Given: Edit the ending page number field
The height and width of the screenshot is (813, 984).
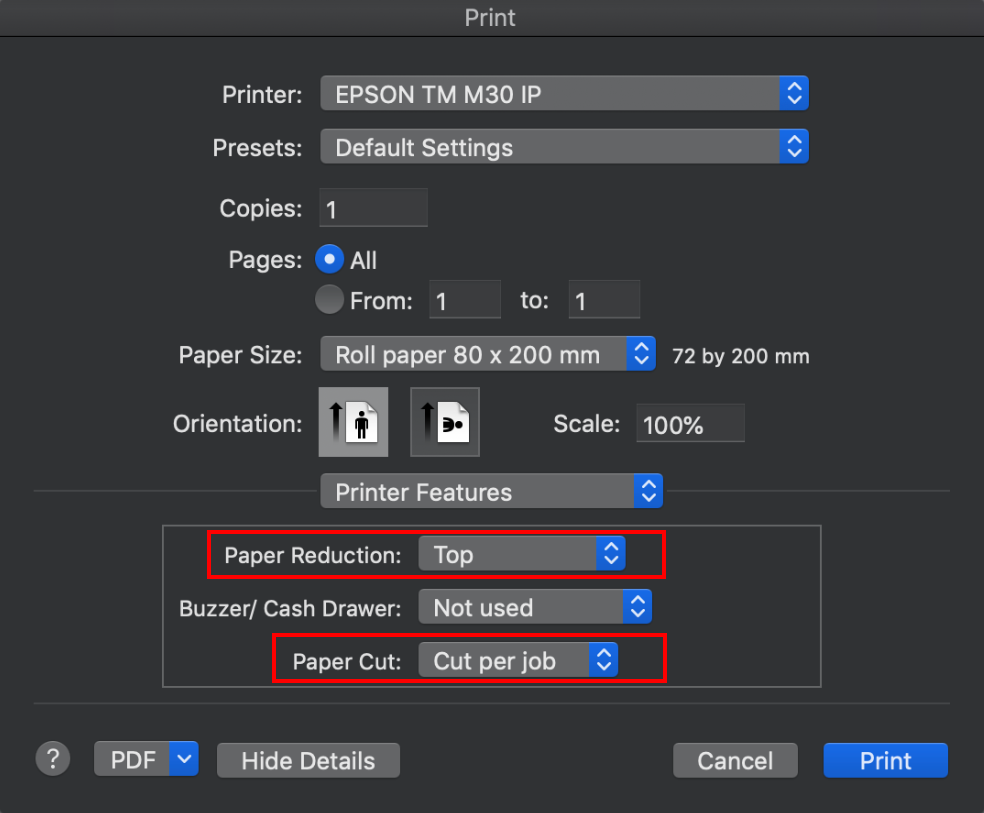Looking at the screenshot, I should pos(604,298).
